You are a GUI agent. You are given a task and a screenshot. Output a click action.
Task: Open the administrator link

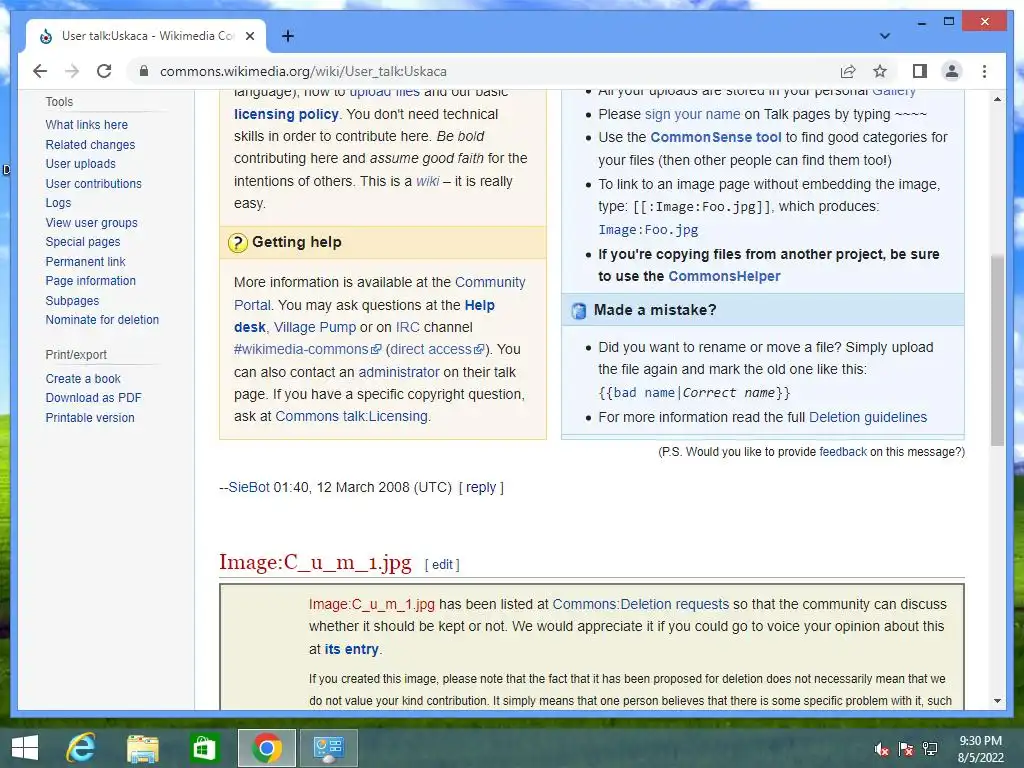pyautogui.click(x=399, y=372)
